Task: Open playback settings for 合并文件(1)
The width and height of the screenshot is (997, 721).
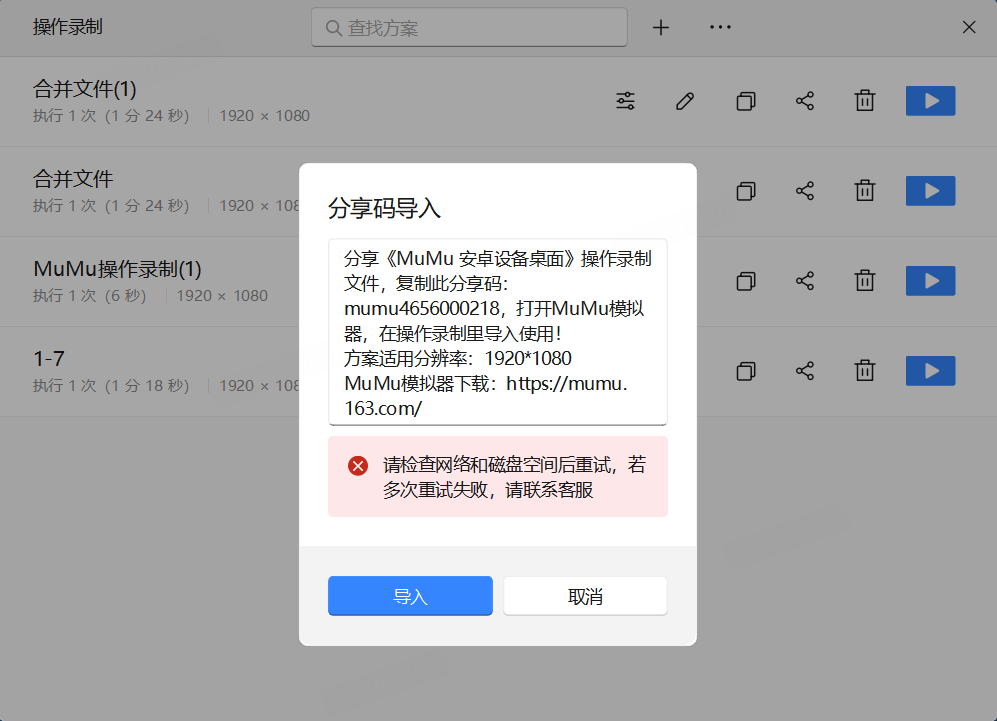Action: click(x=625, y=101)
